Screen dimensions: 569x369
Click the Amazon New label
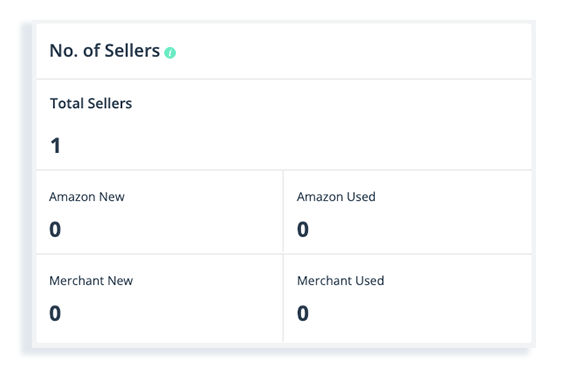pyautogui.click(x=87, y=197)
